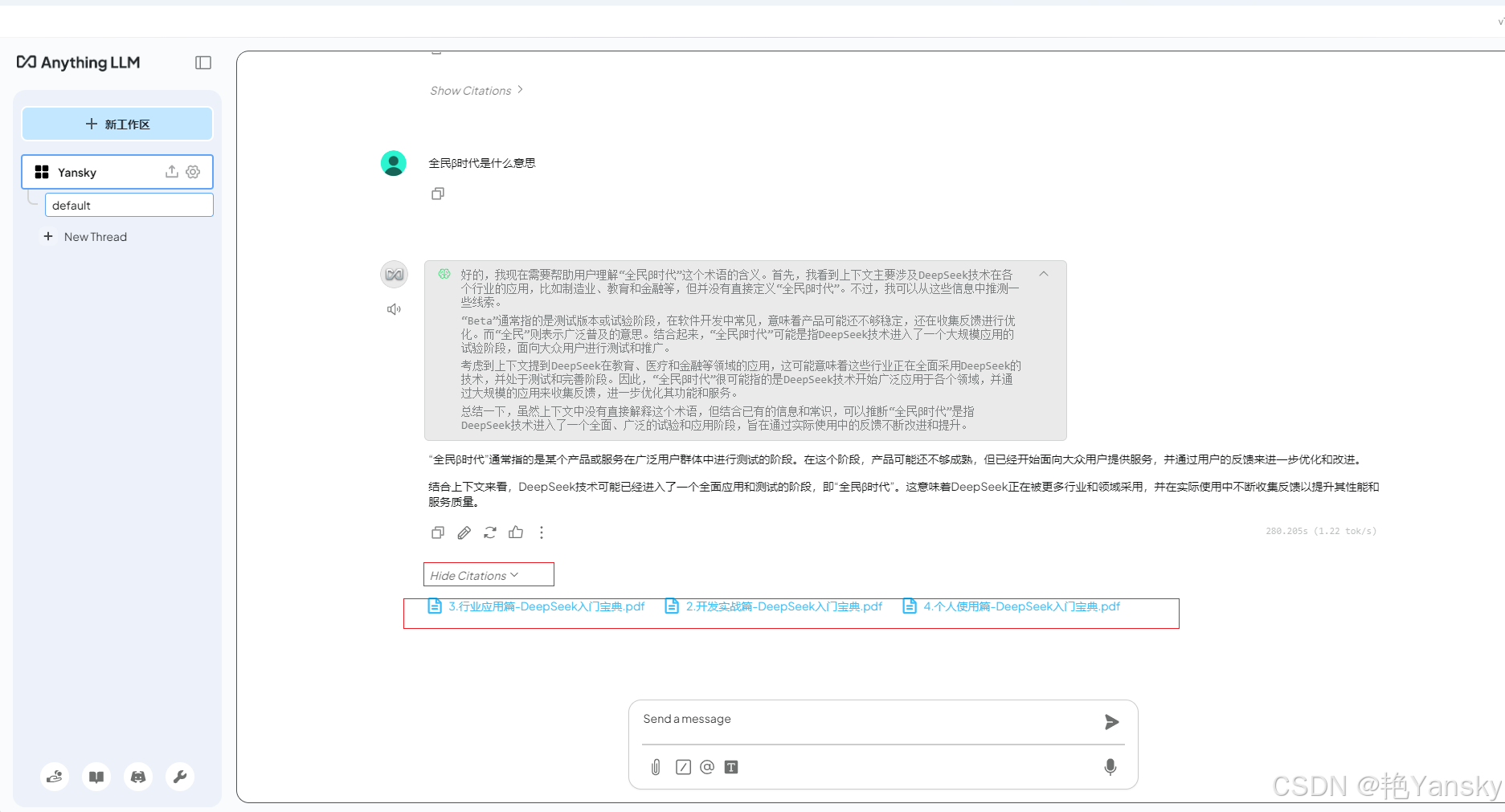Screen dimensions: 1505x812
Task: Select the default thread
Action: point(129,205)
